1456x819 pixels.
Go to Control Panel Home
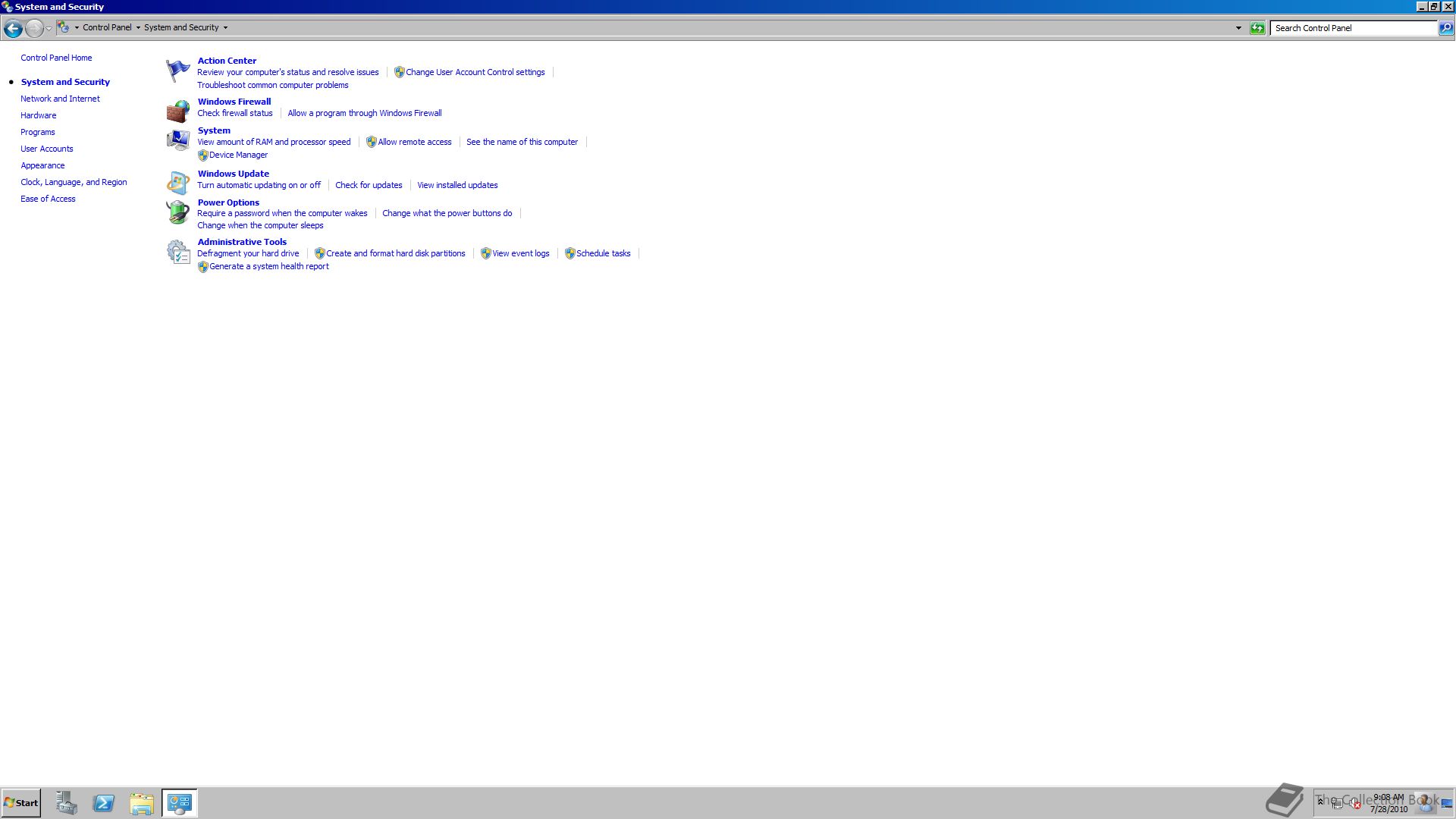(56, 58)
